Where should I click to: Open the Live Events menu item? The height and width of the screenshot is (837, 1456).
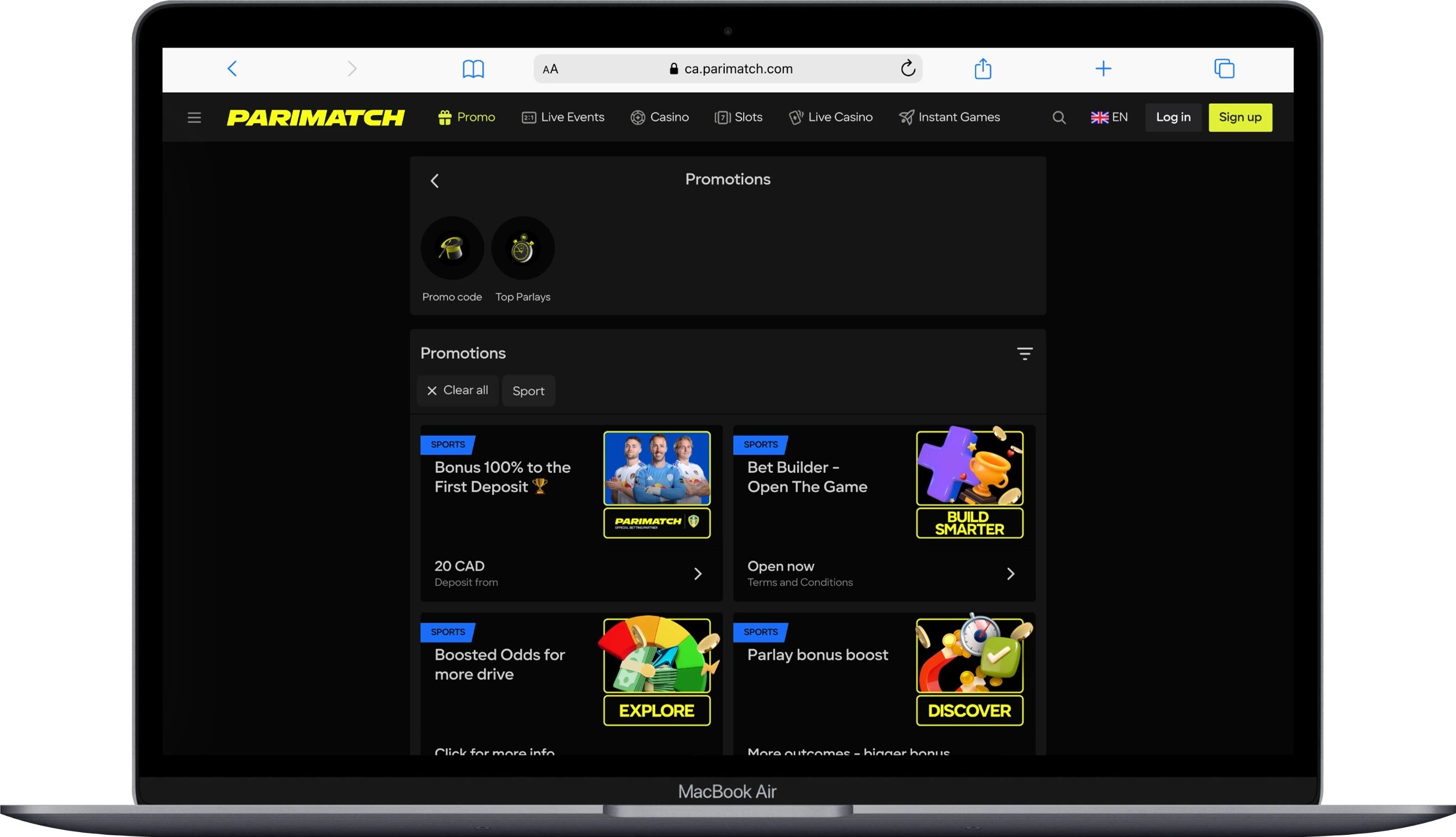pyautogui.click(x=562, y=117)
